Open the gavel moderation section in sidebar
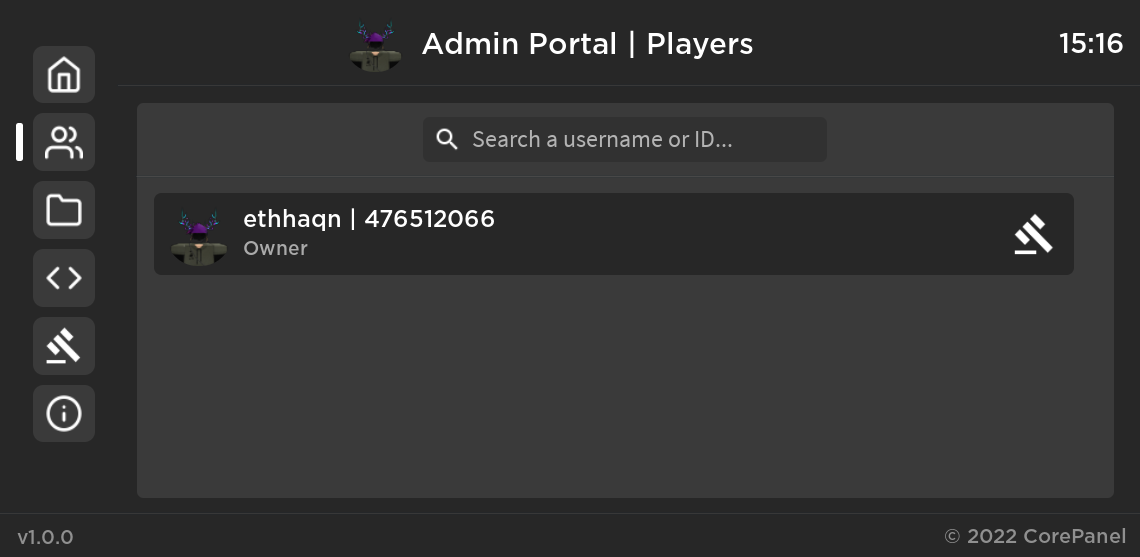 [64, 346]
